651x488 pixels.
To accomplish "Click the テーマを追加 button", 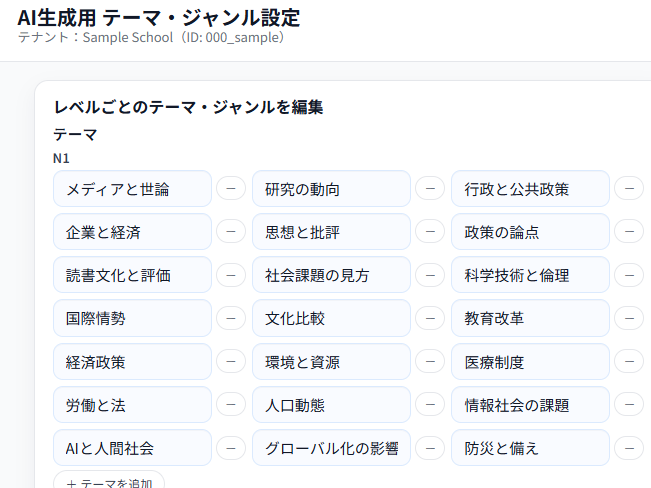I will pyautogui.click(x=109, y=482).
